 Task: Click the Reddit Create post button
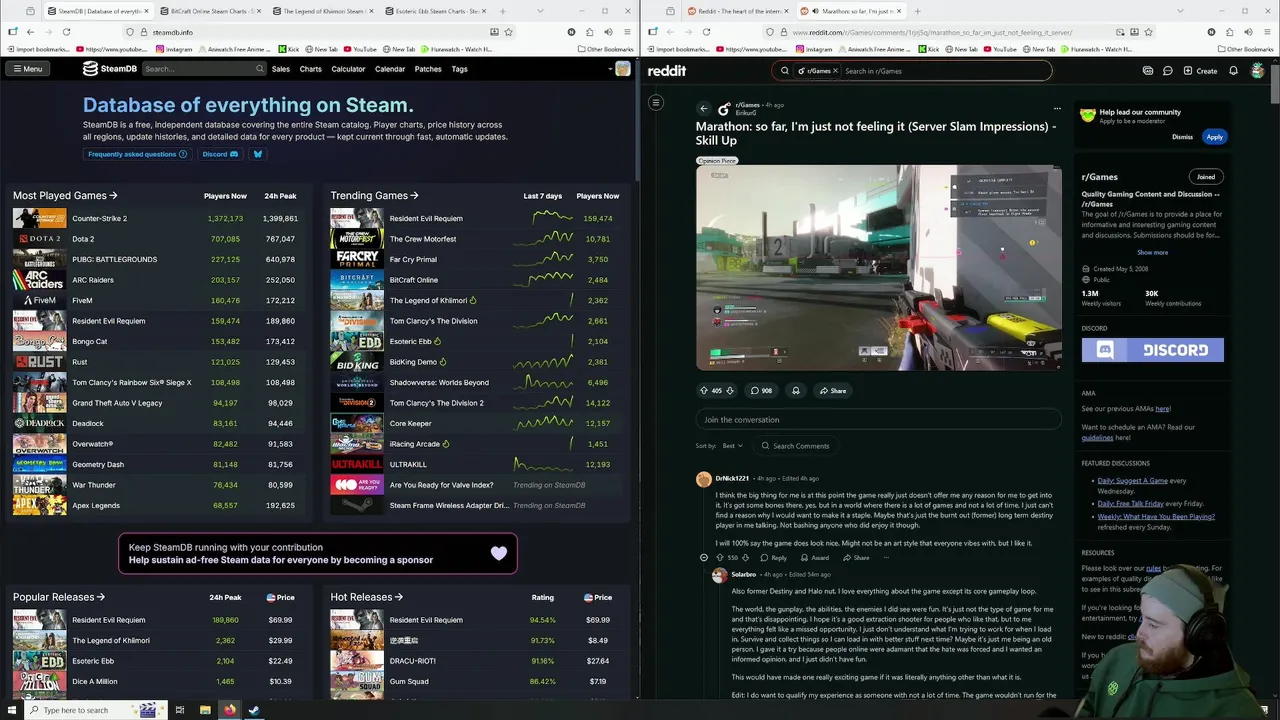coord(1200,71)
